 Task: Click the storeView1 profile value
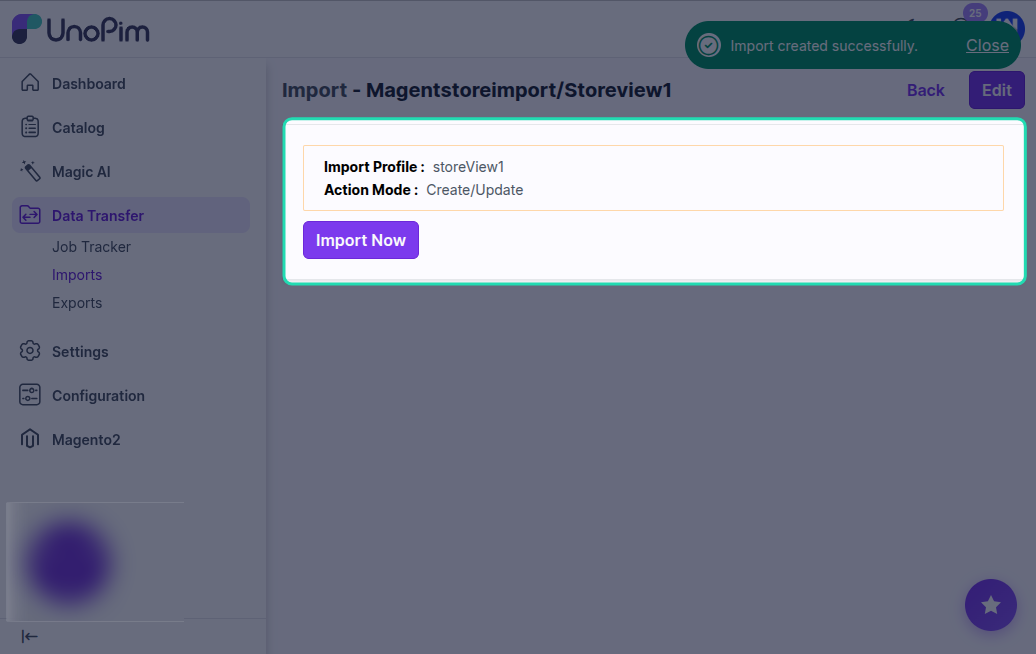pos(468,166)
